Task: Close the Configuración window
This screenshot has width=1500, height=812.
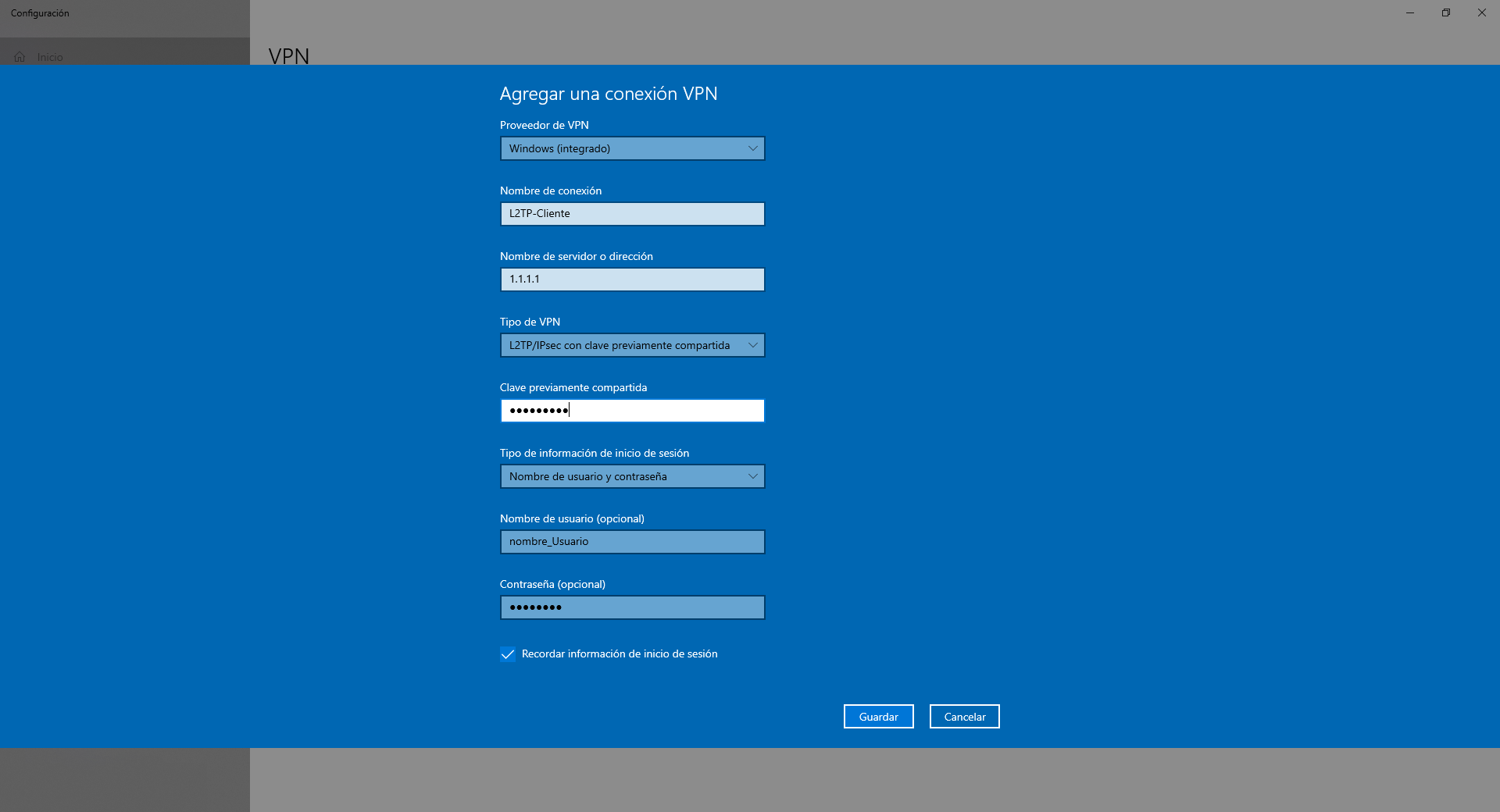Action: 1482,12
